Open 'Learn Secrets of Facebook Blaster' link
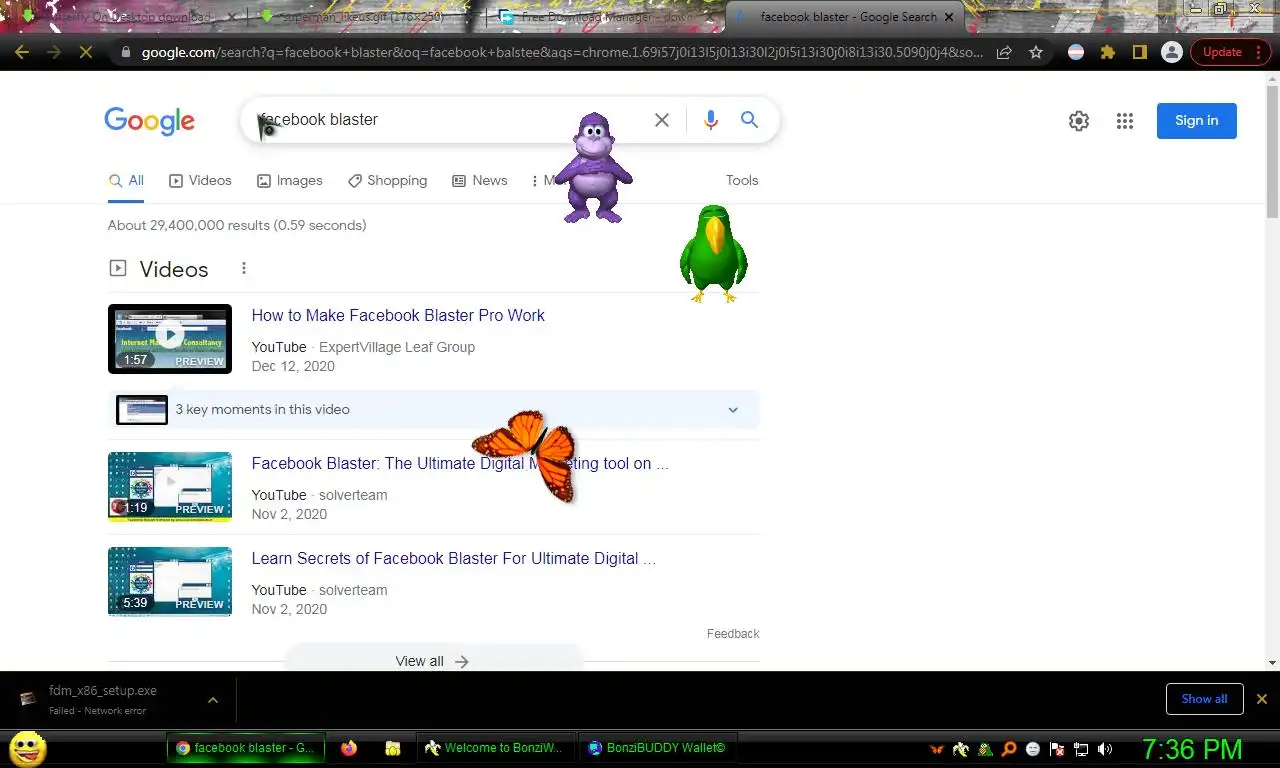 click(x=453, y=558)
